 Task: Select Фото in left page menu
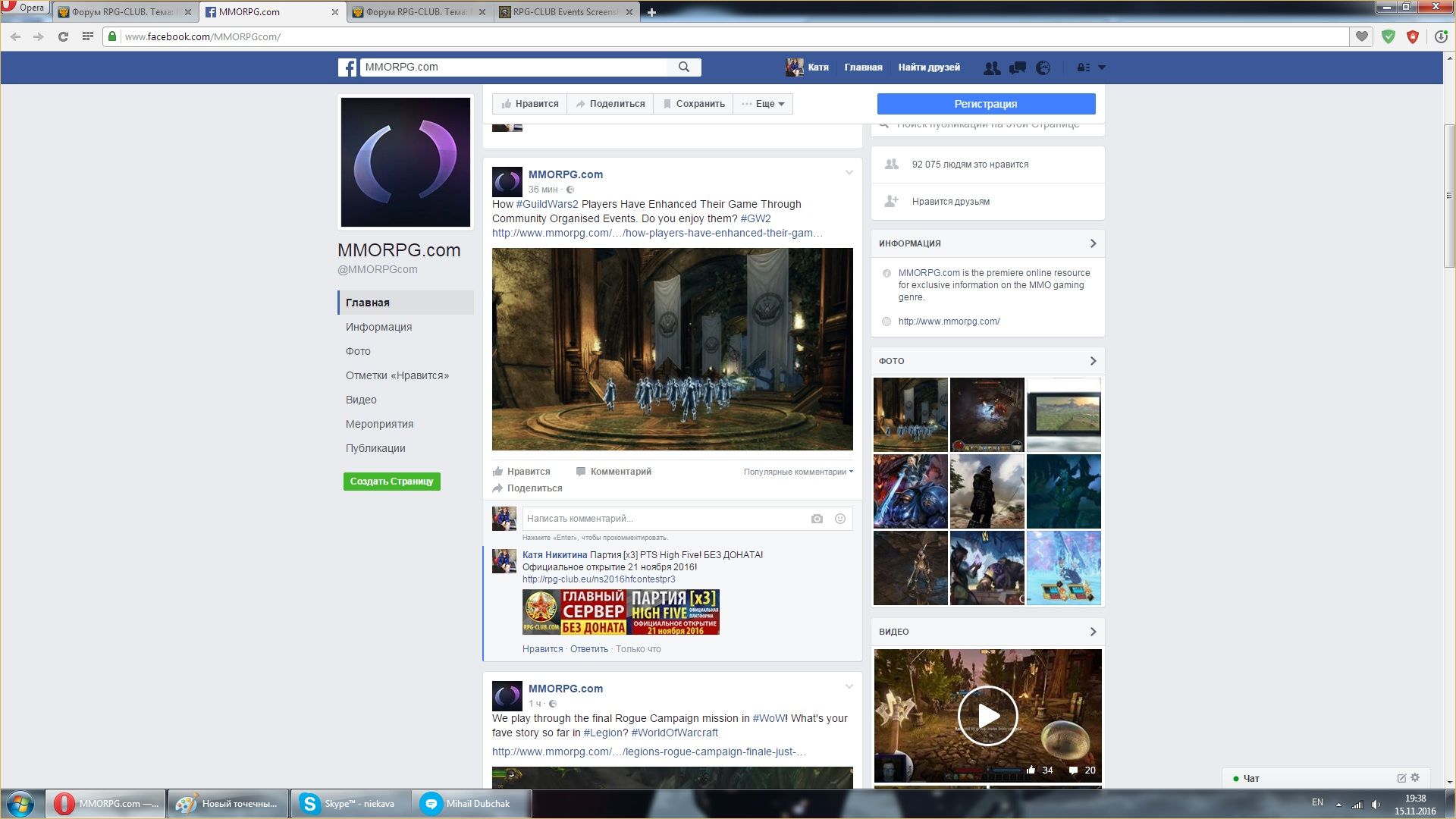(x=358, y=351)
